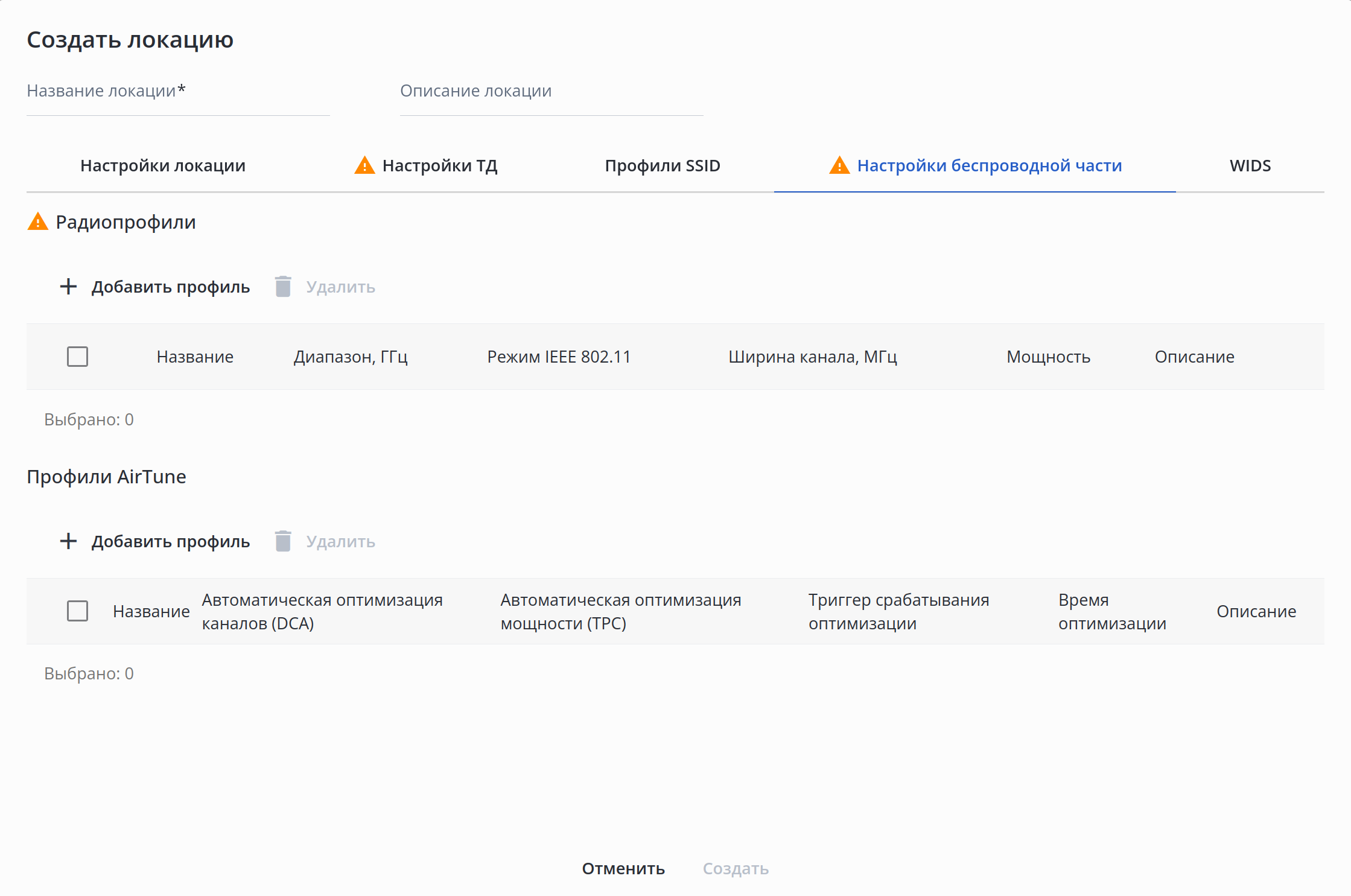Toggle select-all checkbox in AirTune profiles table

pyautogui.click(x=77, y=611)
